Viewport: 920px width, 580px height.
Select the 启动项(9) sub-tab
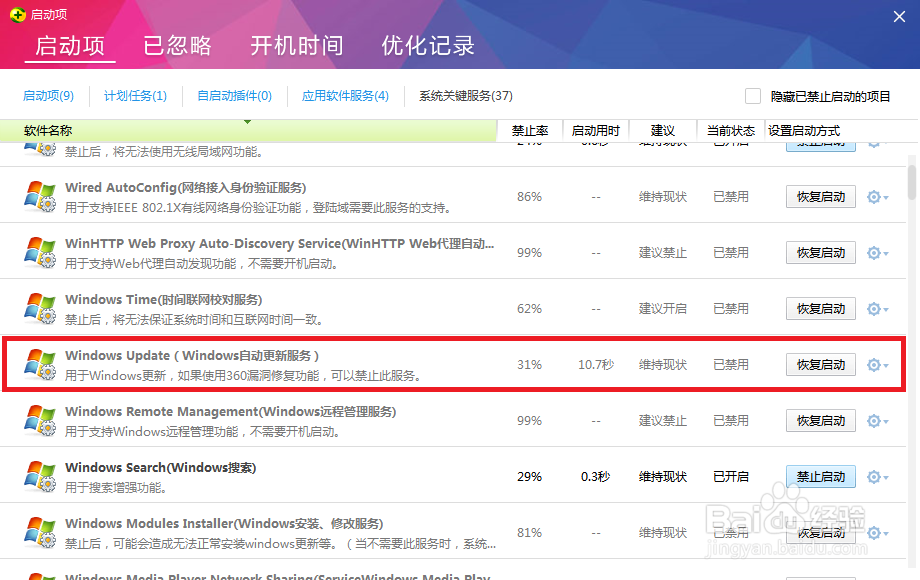coord(48,96)
